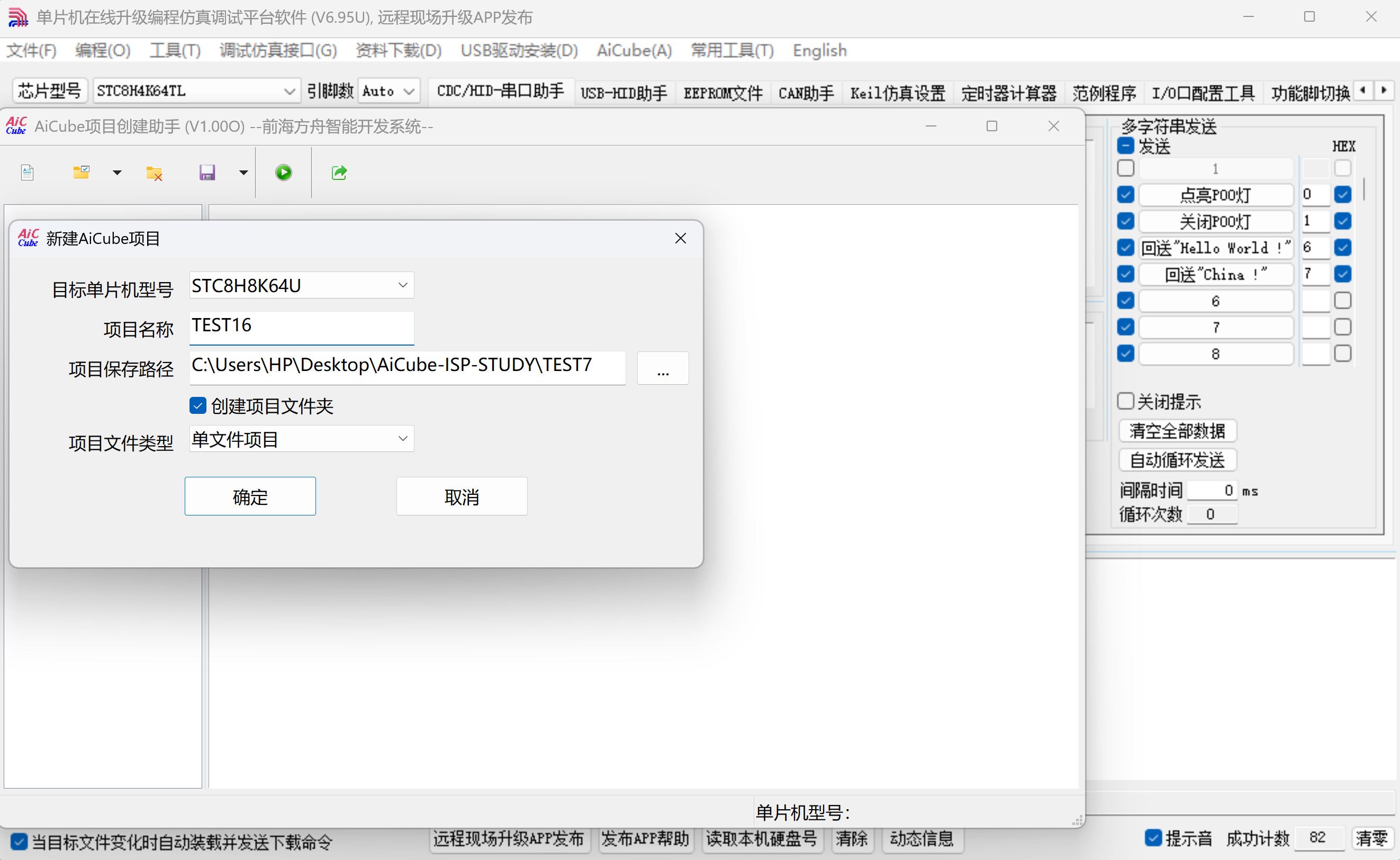Expand the open project dropdown arrow
Screen dimensions: 1400x860
(x=117, y=173)
